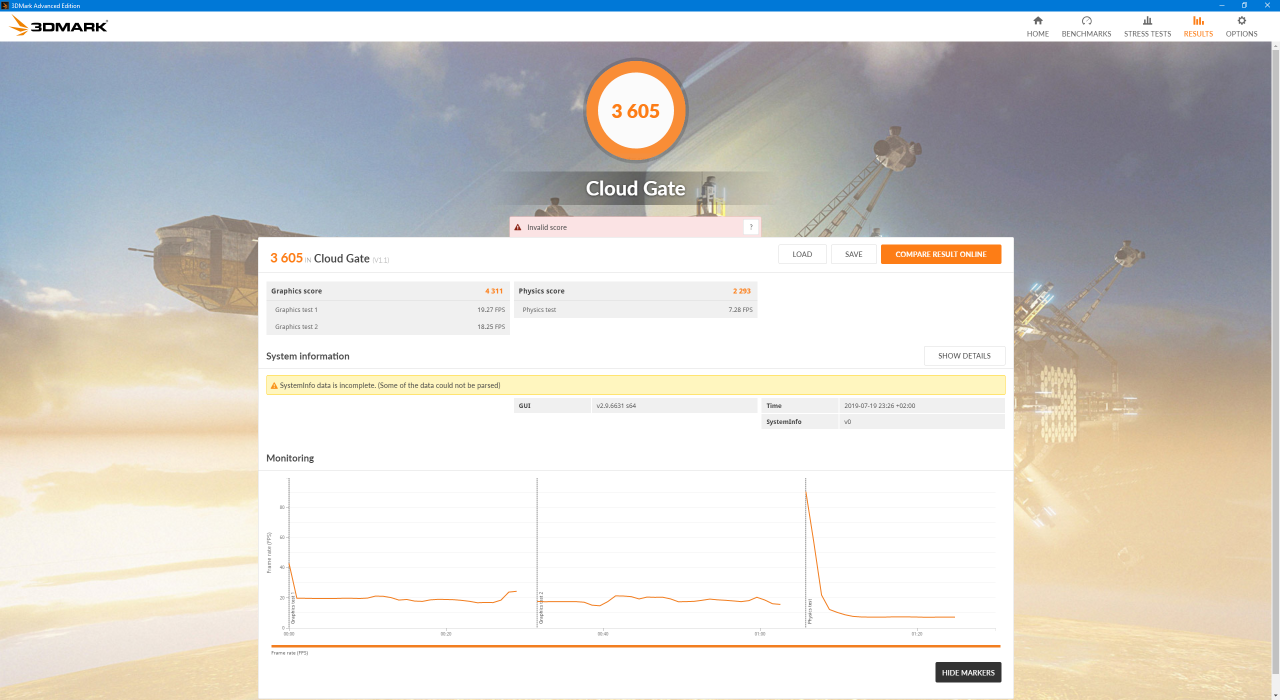Open the Home tab
Screen dimensions: 1280x700
coord(1037,27)
